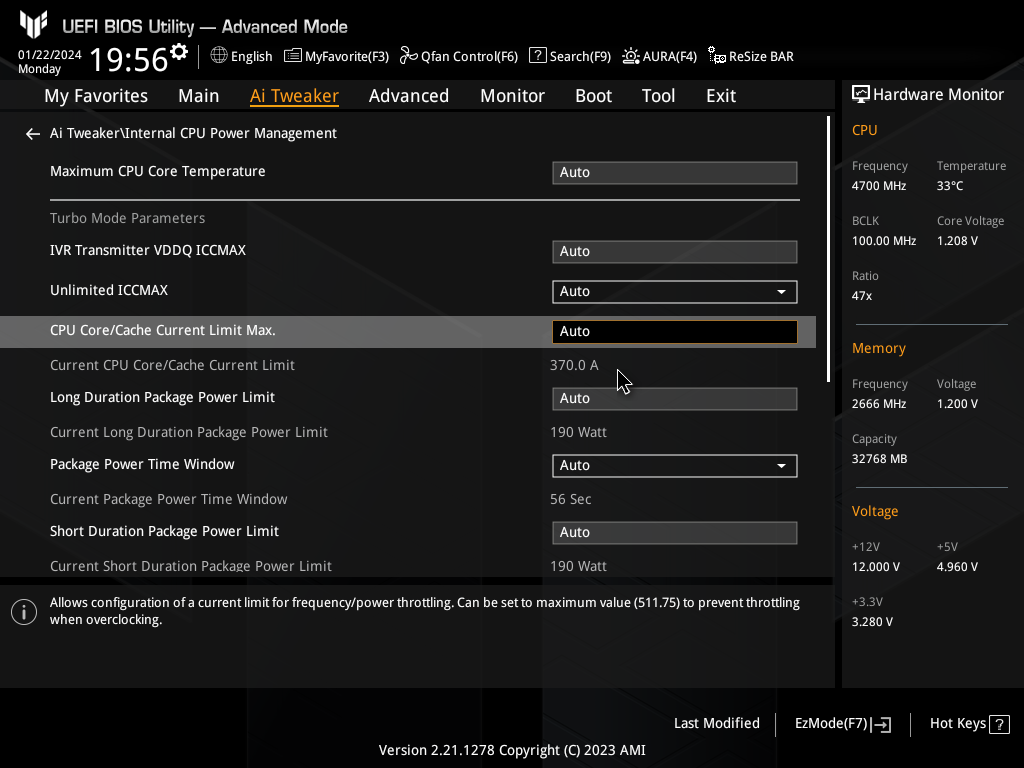Click the Long Duration Package Power Limit field

click(674, 399)
